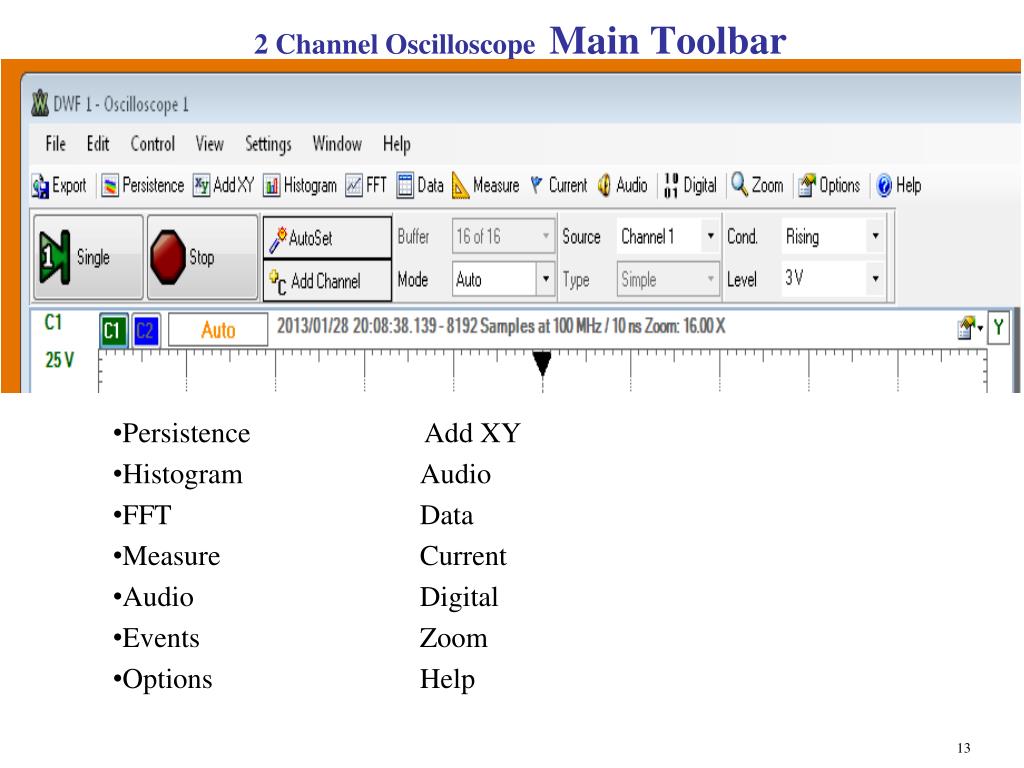Image resolution: width=1024 pixels, height=768 pixels.
Task: Click the 'Audio' text in the right column
Action: point(456,474)
